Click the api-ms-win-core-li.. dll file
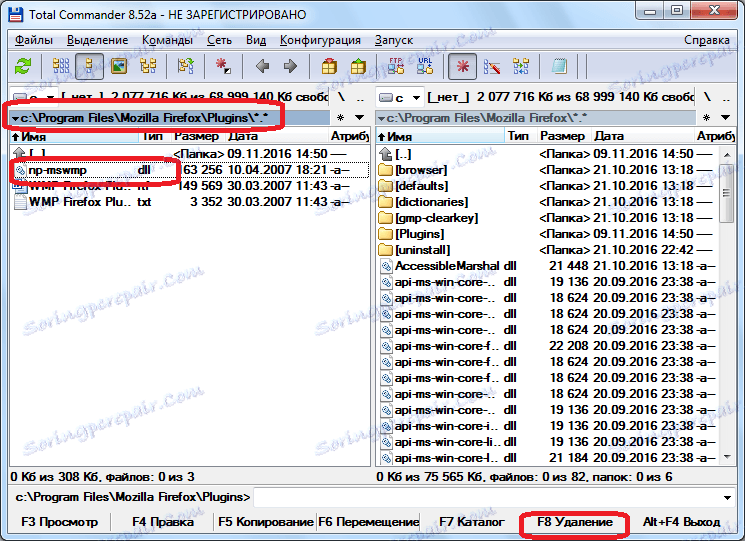This screenshot has height=541, width=745. 546,442
